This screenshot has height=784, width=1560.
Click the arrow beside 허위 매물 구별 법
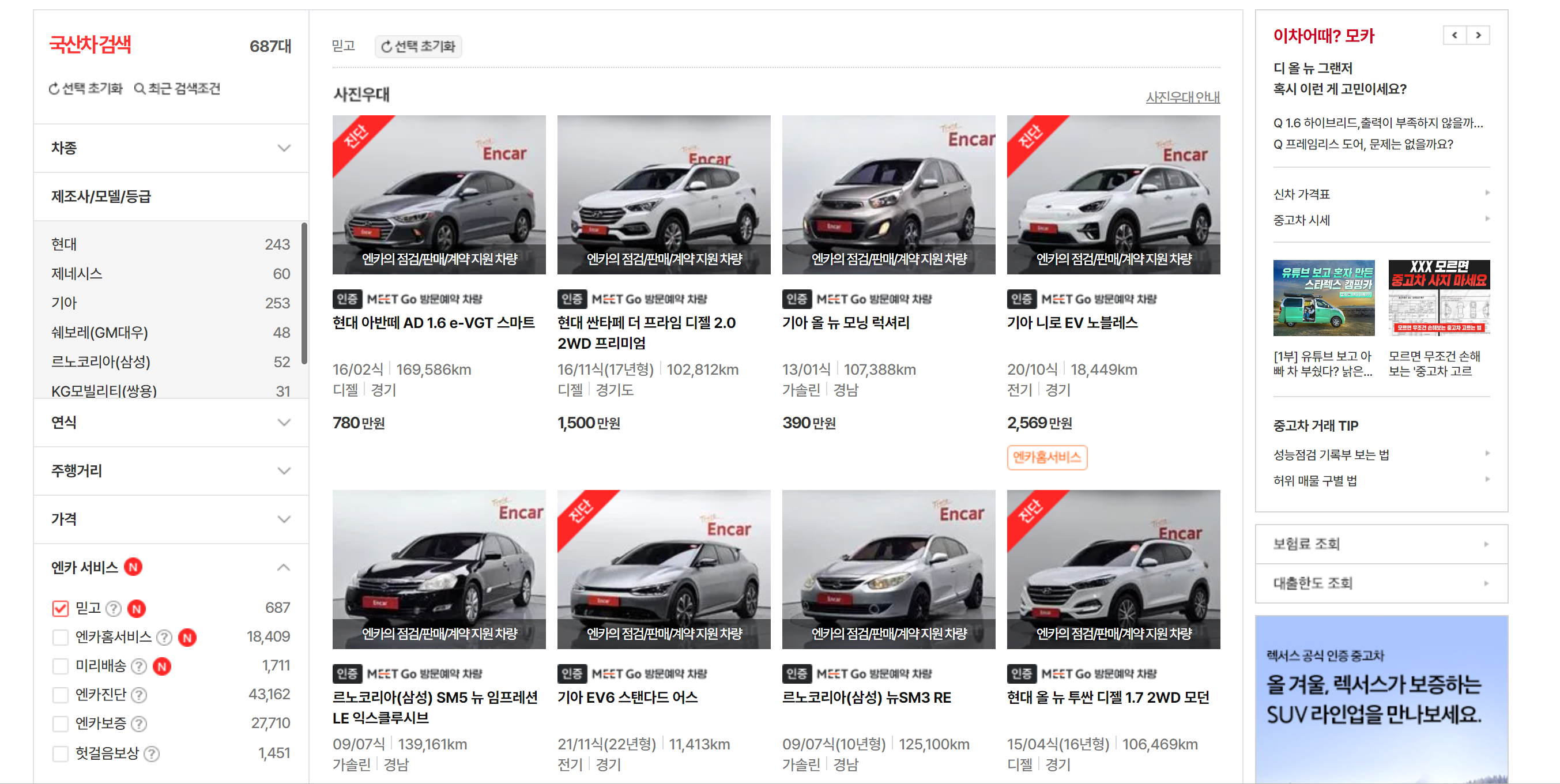[x=1487, y=480]
